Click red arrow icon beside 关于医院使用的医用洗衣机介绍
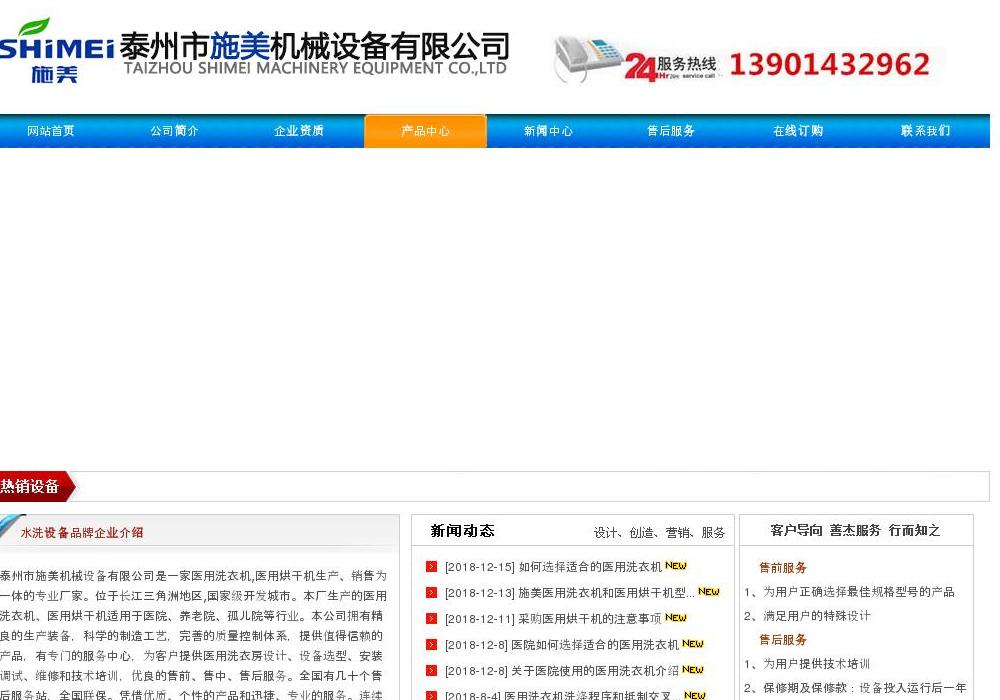 432,671
